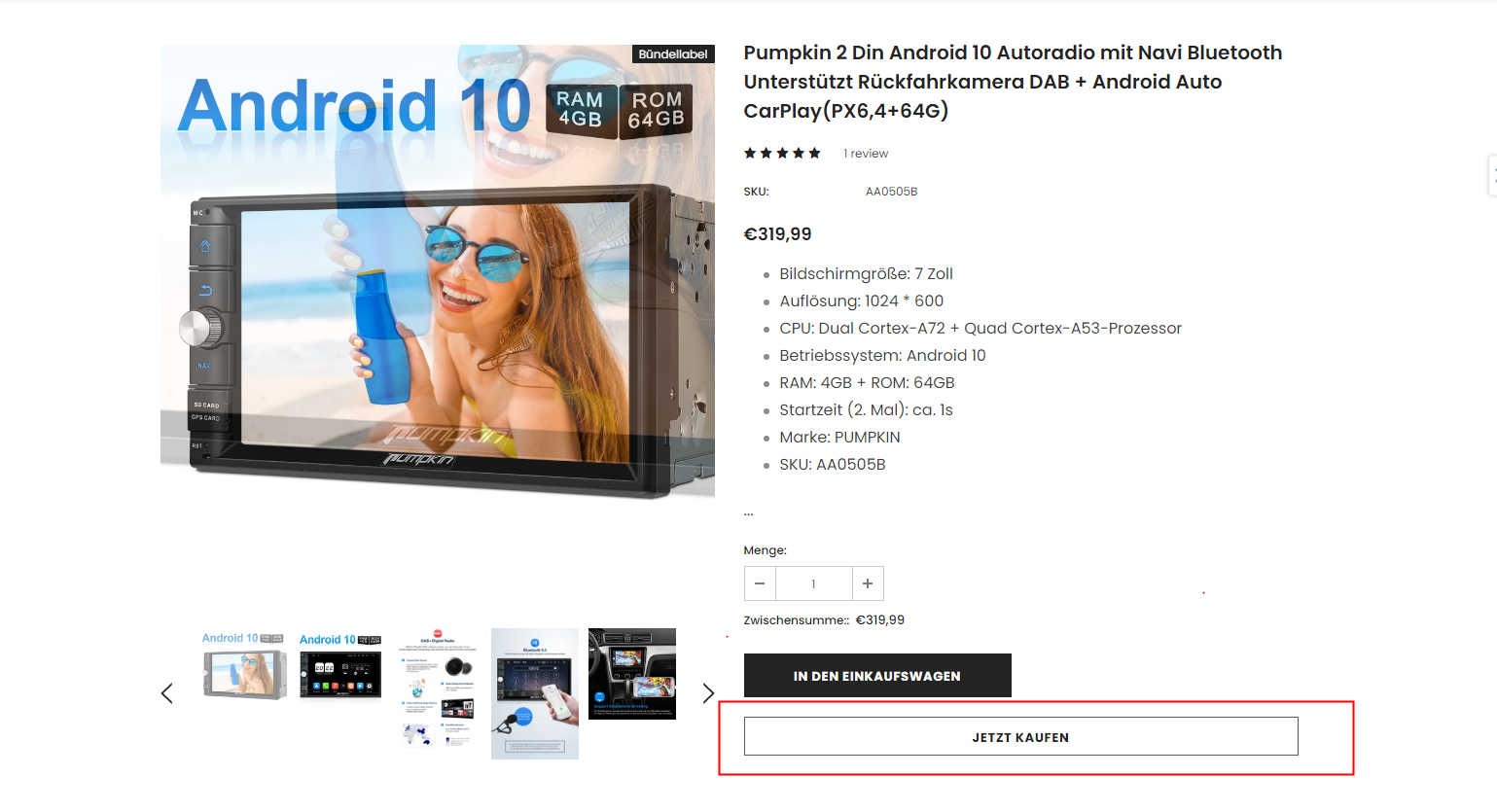
Task: Add product via In den Einkaufswagen
Action: (x=877, y=676)
